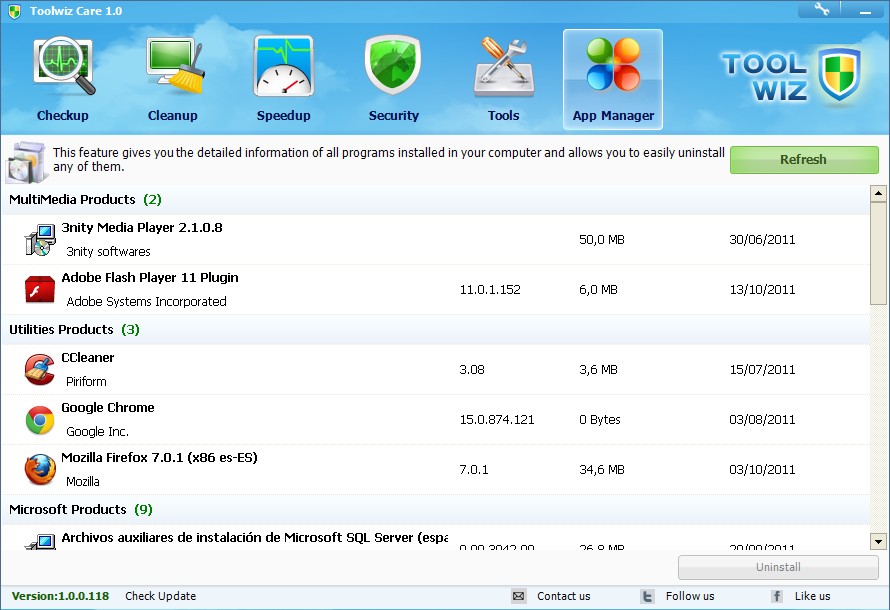
Task: Click the Speedup tab label
Action: click(x=283, y=115)
